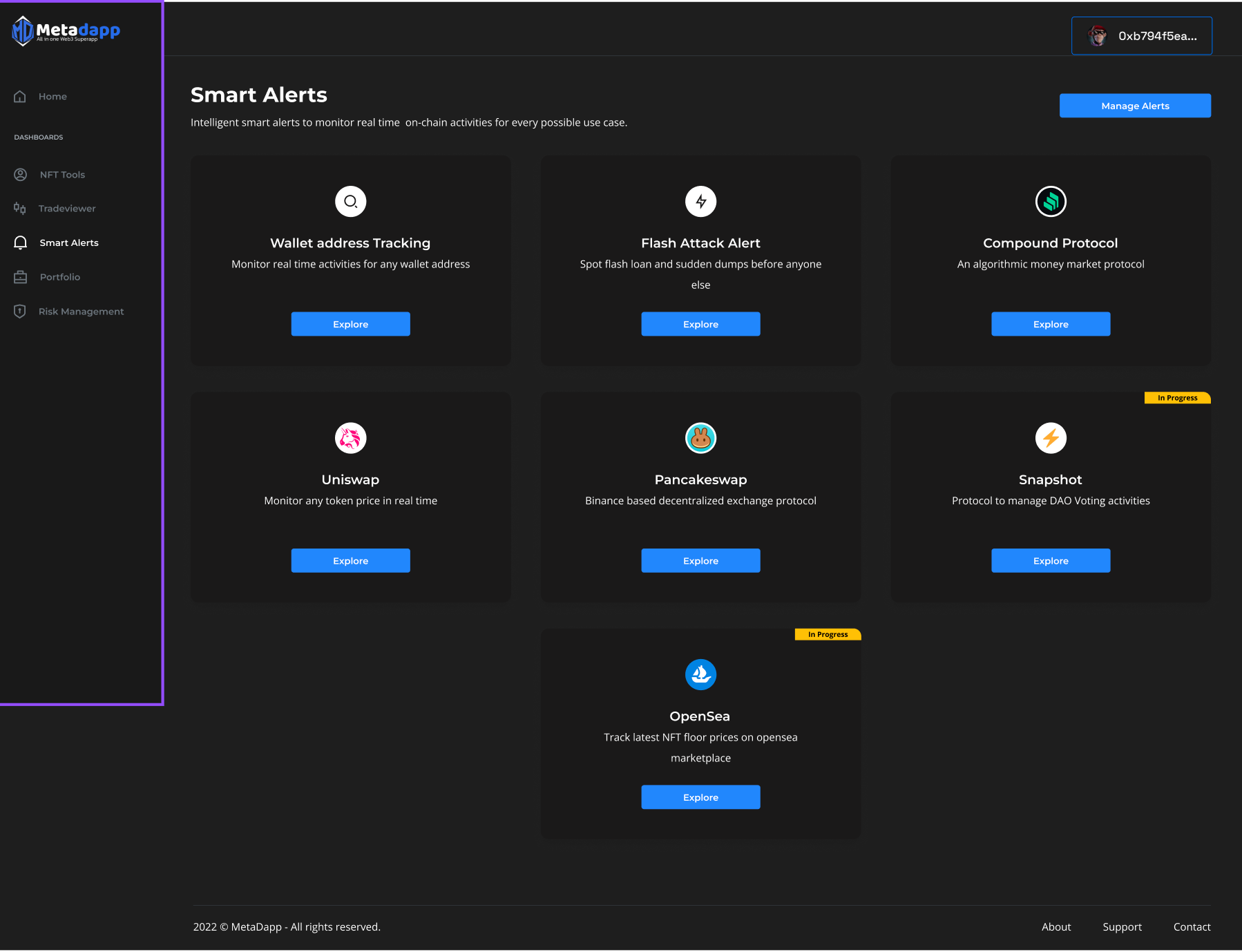Click the wallet avatar image

1098,36
